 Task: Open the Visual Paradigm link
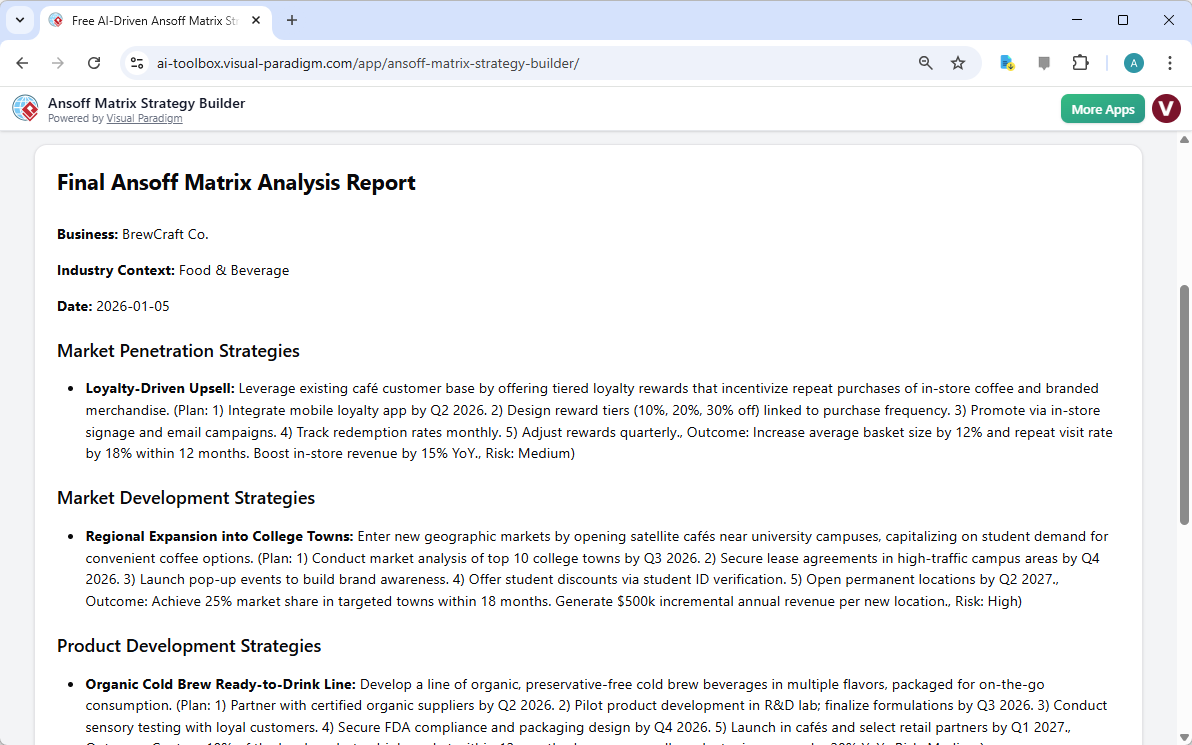pos(144,119)
